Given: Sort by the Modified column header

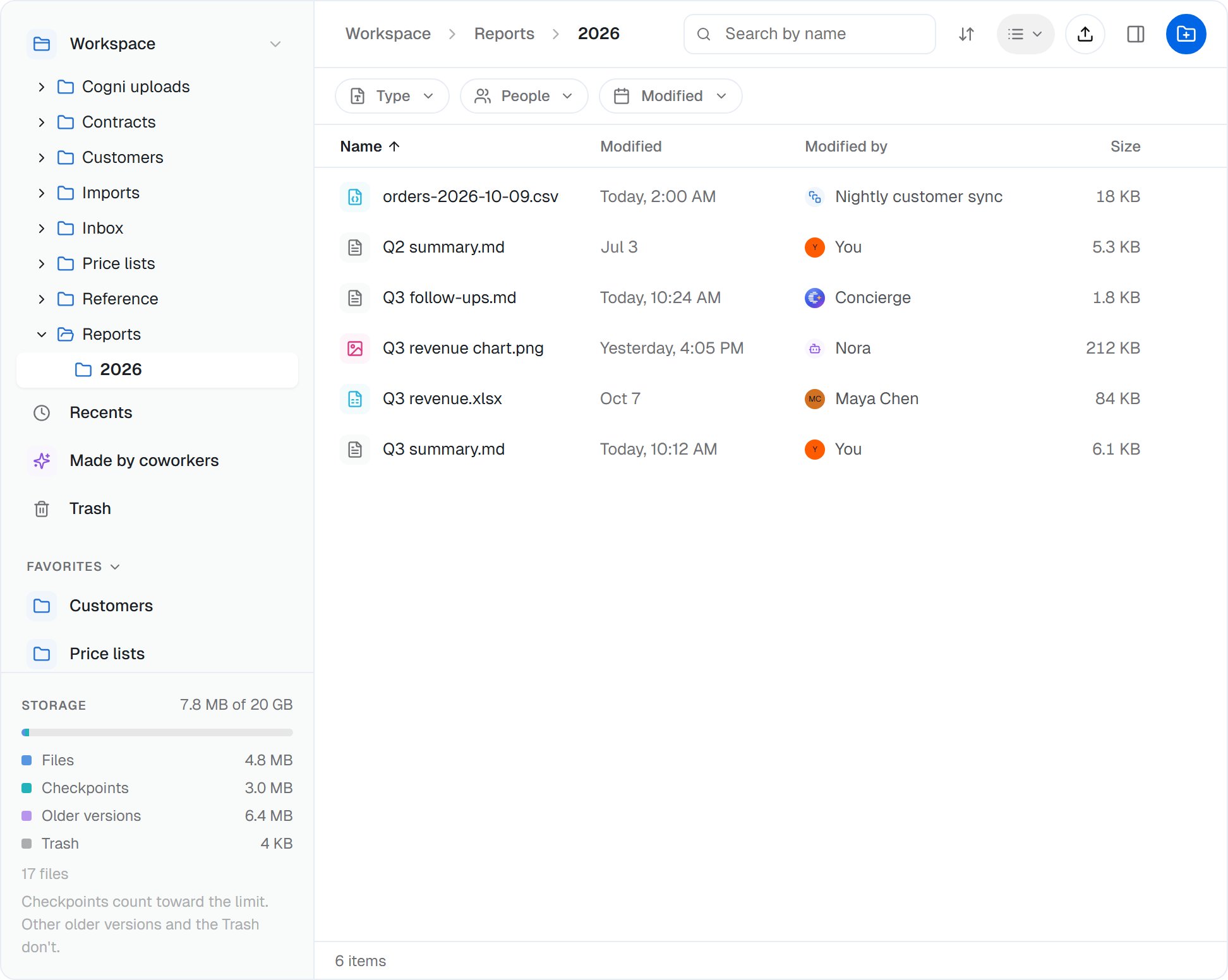Looking at the screenshot, I should 630,146.
